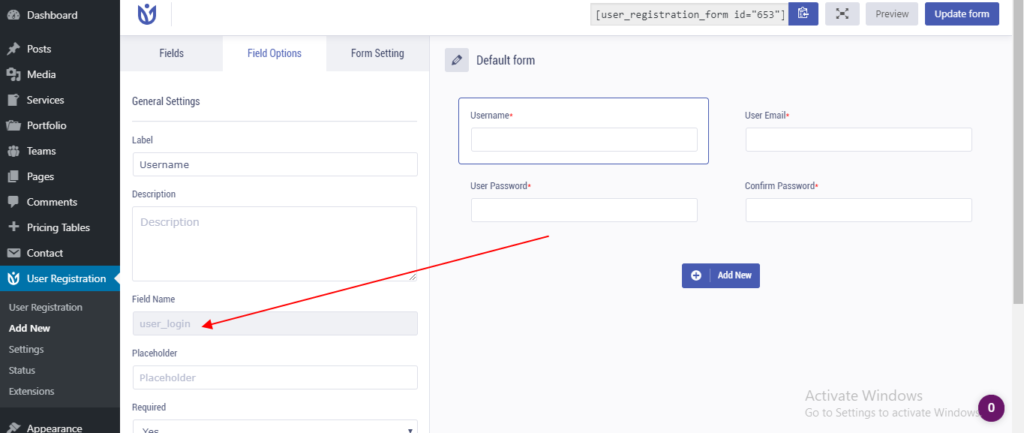Click the Update form button
The image size is (1024, 433).
click(961, 14)
